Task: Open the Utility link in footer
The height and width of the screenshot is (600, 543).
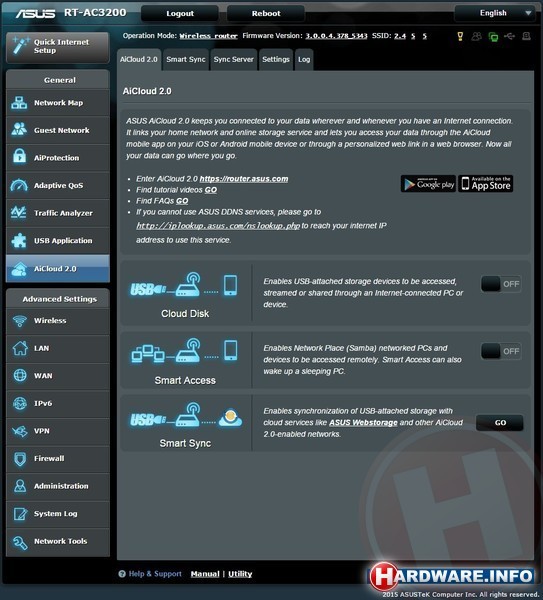Action: [240, 574]
